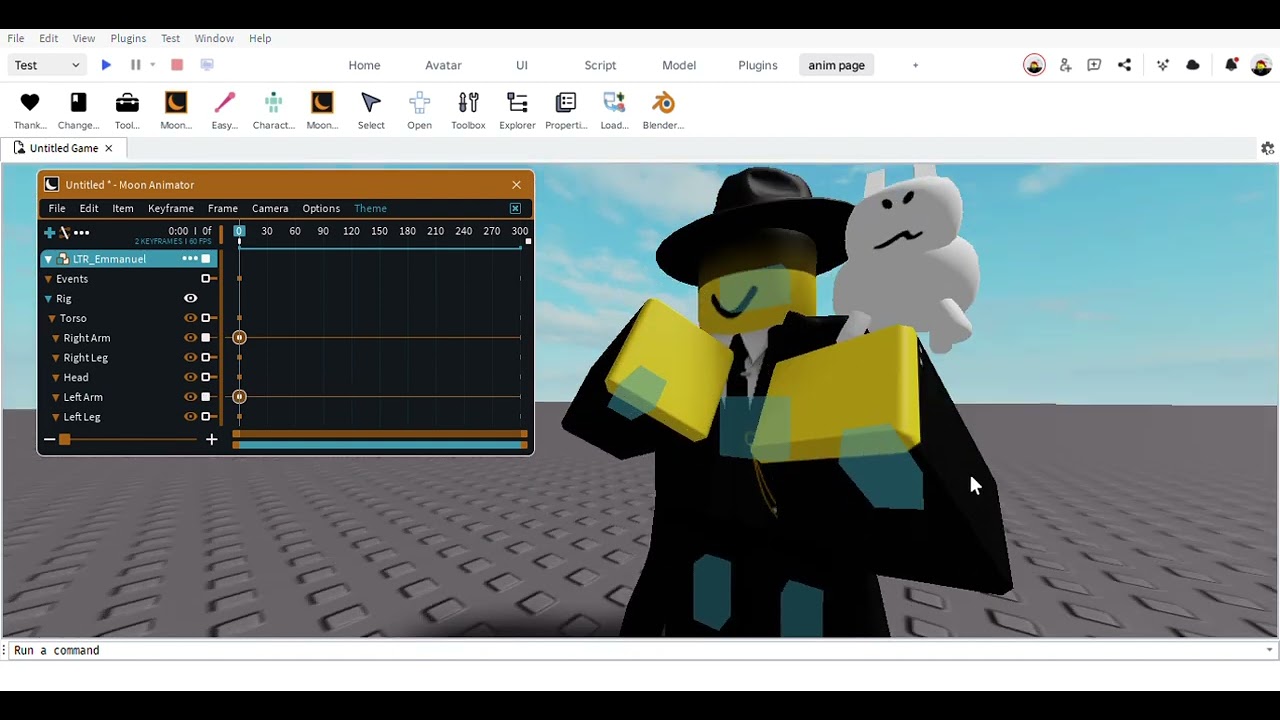This screenshot has height=720, width=1280.
Task: Open LTR_Emmanuel three-dots options
Action: (189, 258)
